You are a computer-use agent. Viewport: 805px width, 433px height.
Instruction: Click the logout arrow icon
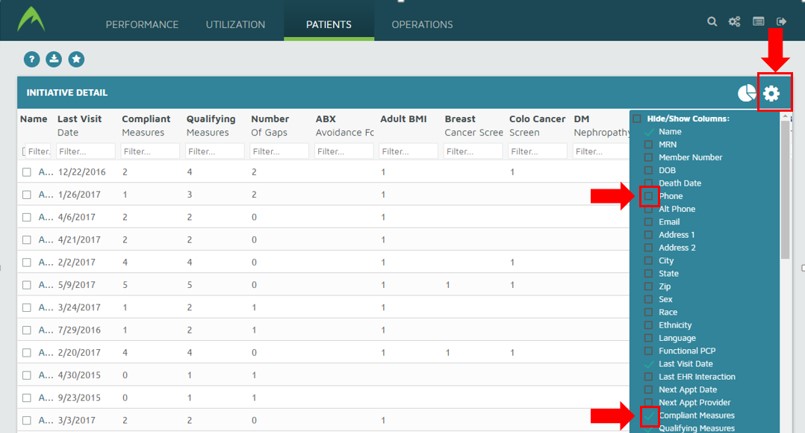781,22
